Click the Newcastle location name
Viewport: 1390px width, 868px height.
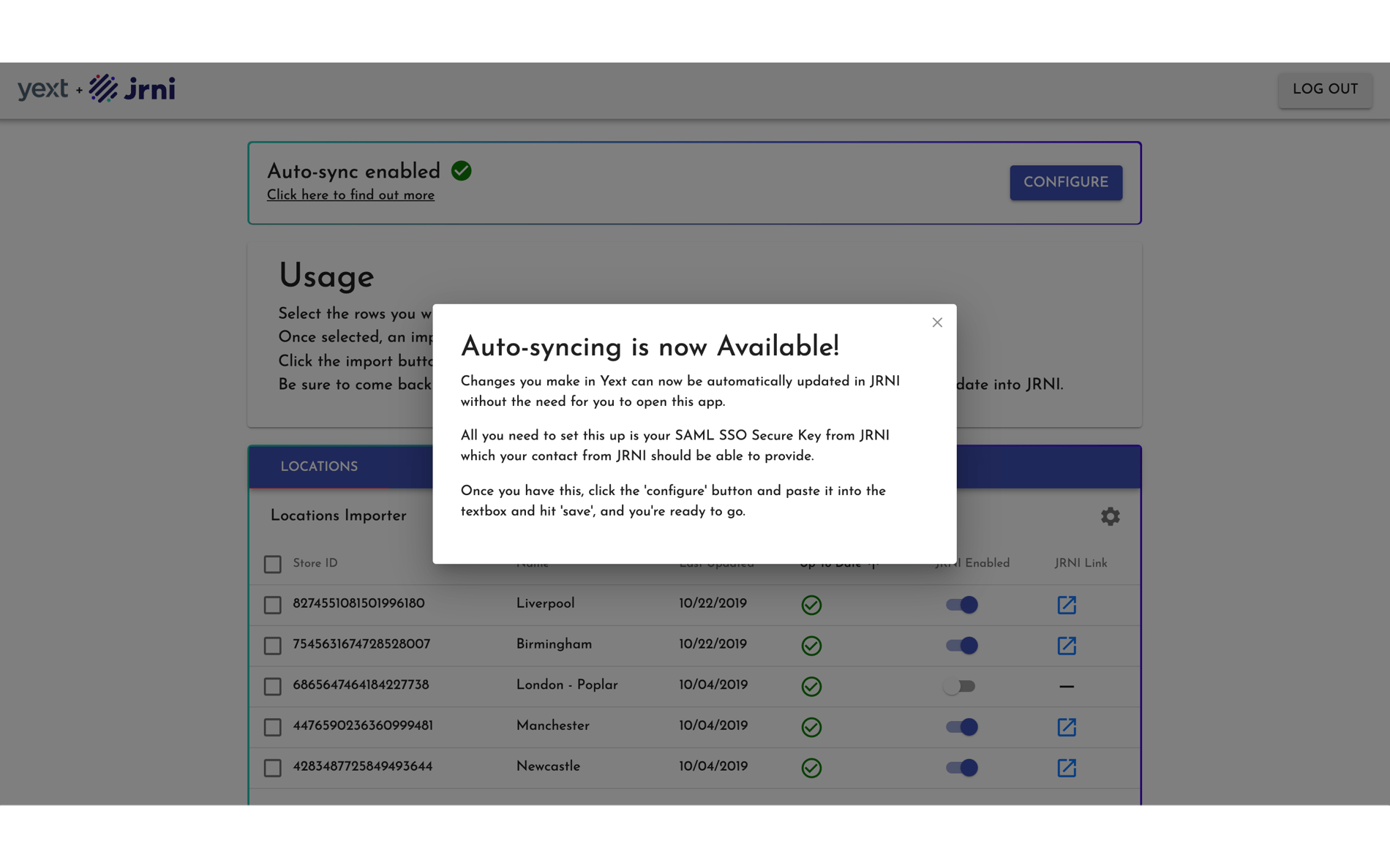548,766
